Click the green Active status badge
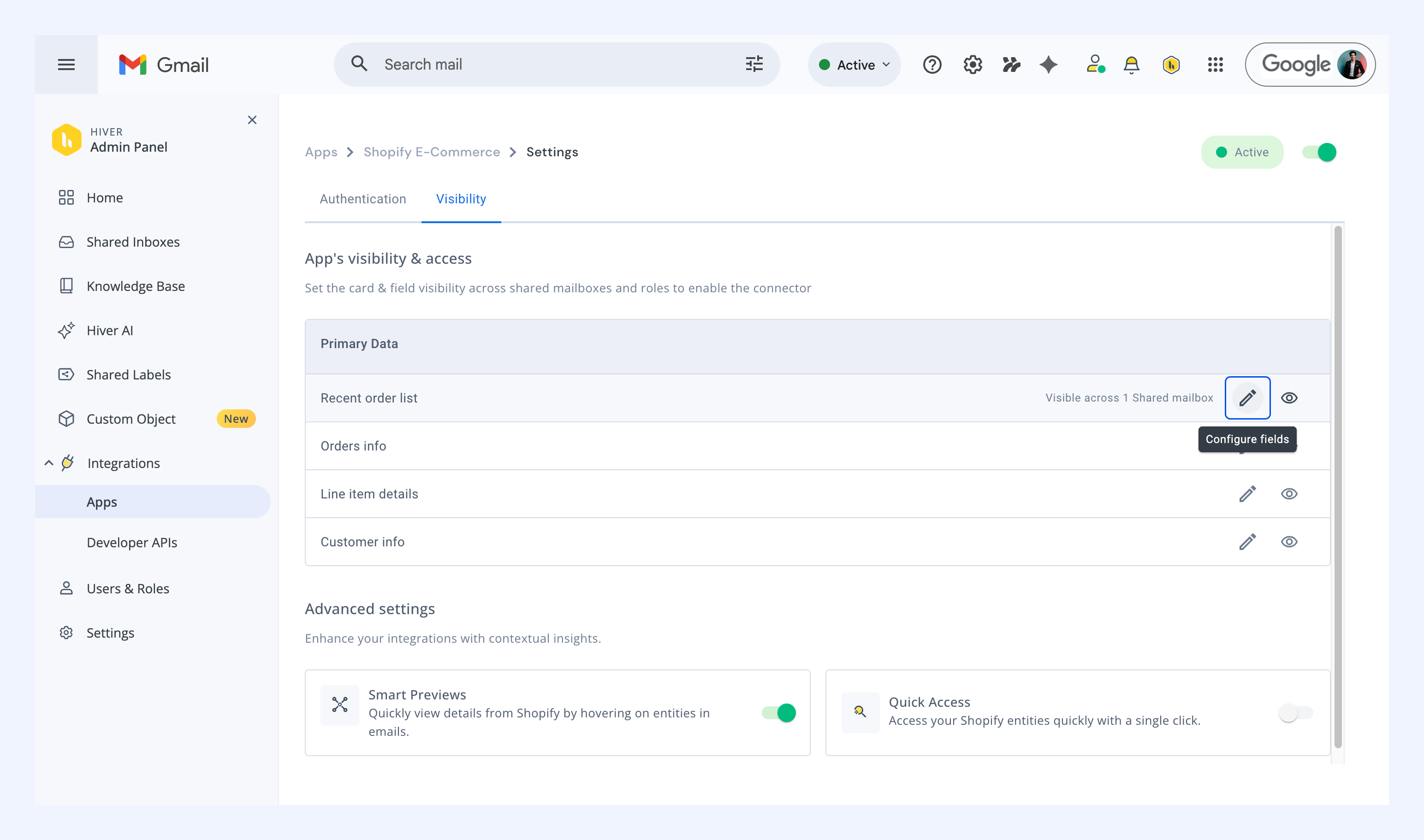The width and height of the screenshot is (1424, 840). coord(1242,152)
